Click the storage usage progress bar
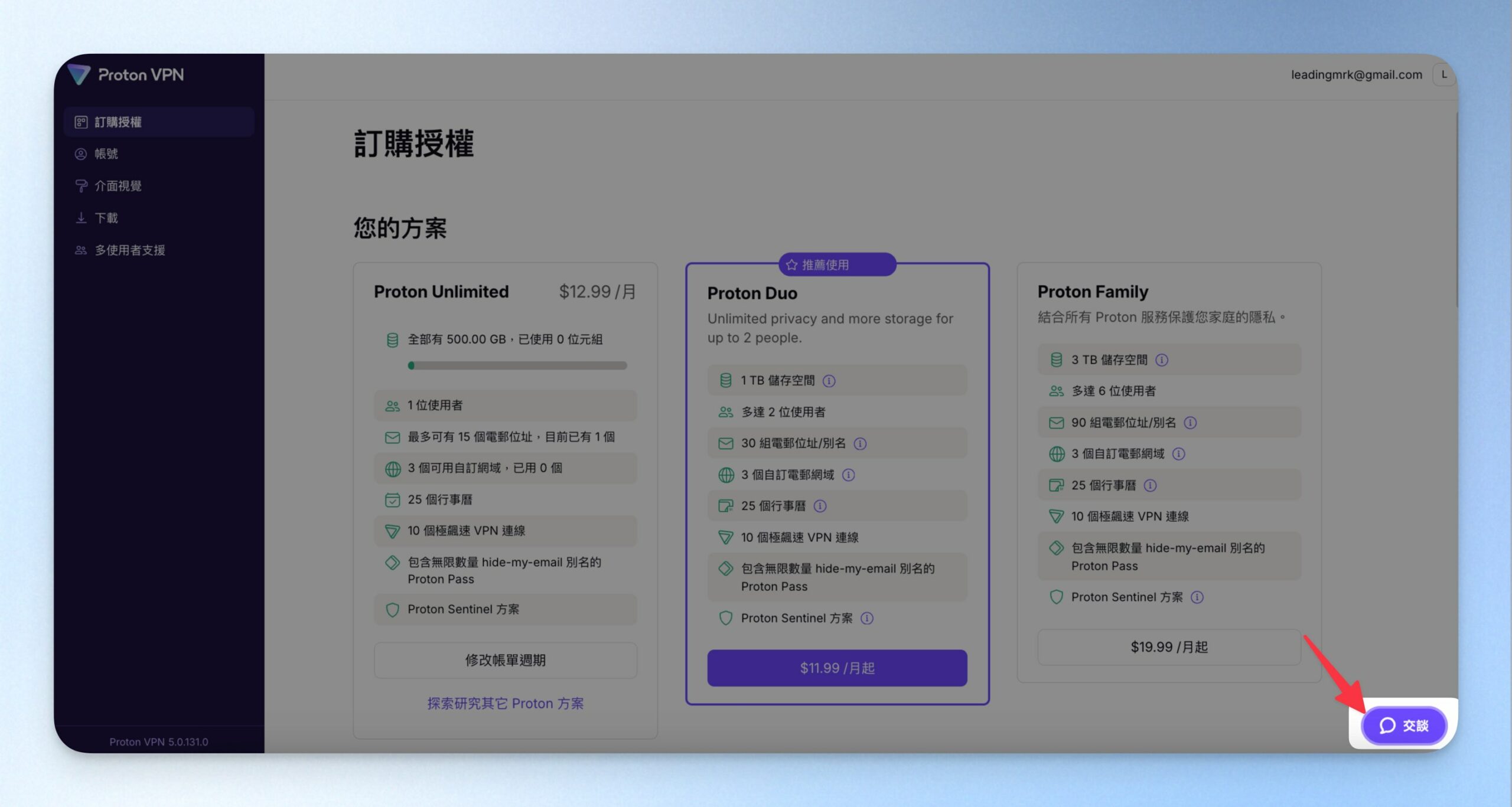1512x807 pixels. click(517, 365)
